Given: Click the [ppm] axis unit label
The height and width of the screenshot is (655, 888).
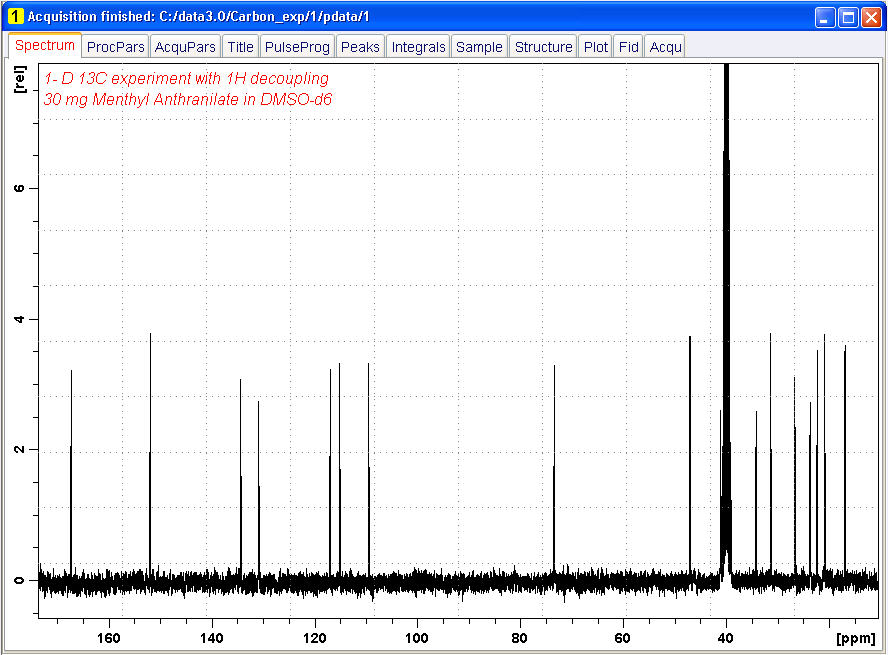Looking at the screenshot, I should (x=855, y=638).
